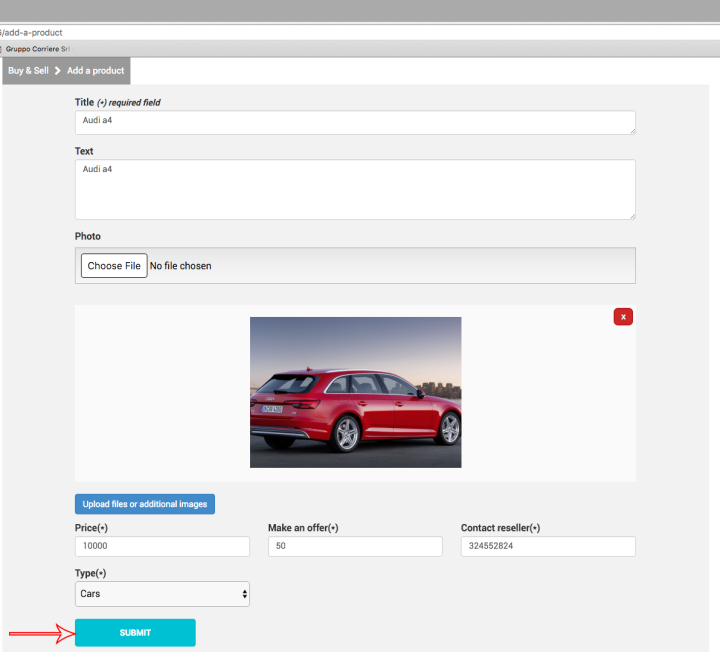
Task: Focus the Title field containing Audi a4
Action: [x=354, y=122]
